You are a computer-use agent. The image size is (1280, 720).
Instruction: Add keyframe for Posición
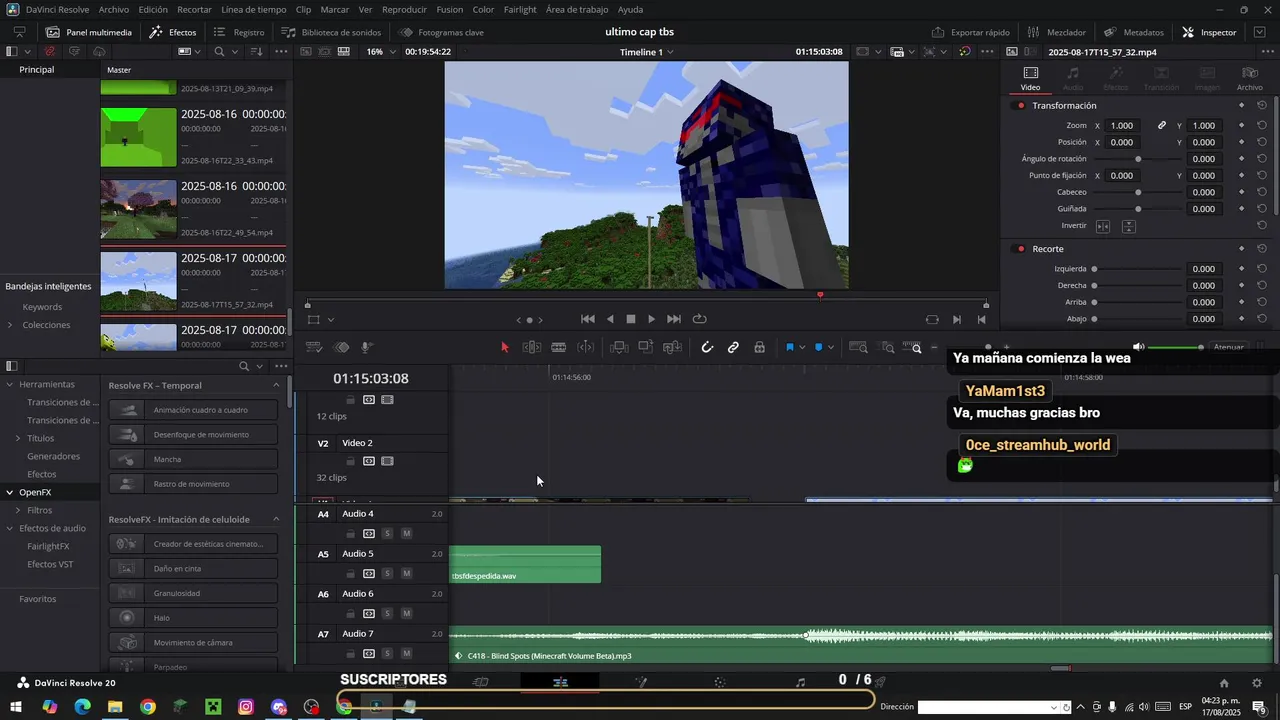[1241, 142]
